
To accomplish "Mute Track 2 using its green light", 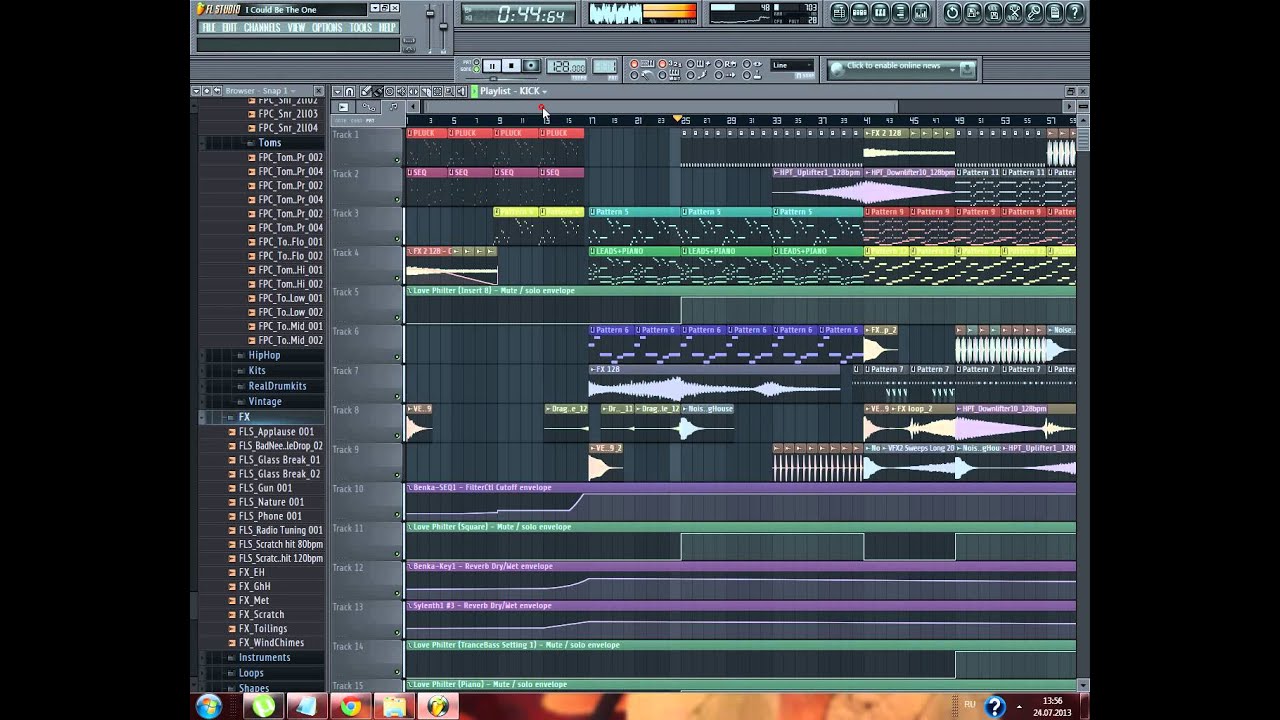I will [x=397, y=199].
